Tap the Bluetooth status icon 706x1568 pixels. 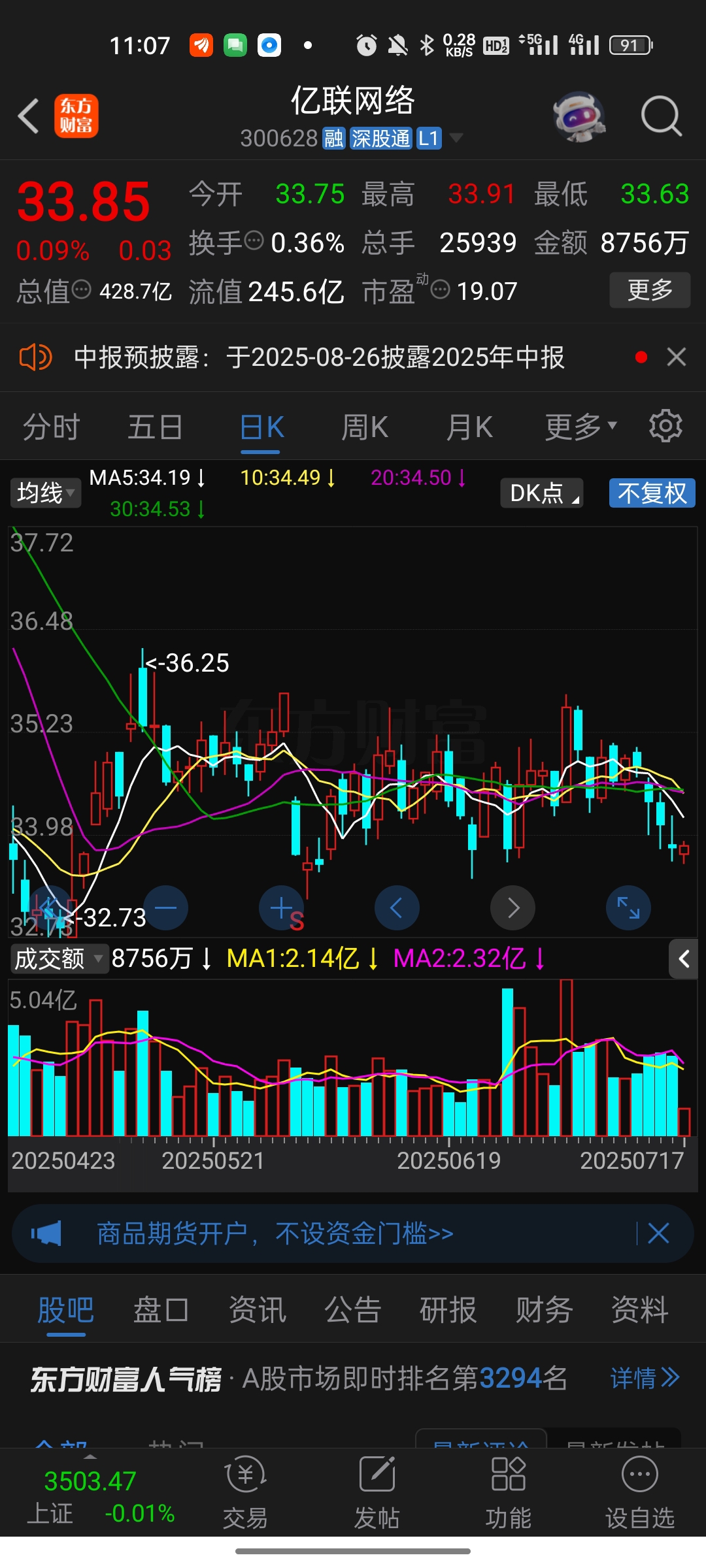pyautogui.click(x=427, y=45)
